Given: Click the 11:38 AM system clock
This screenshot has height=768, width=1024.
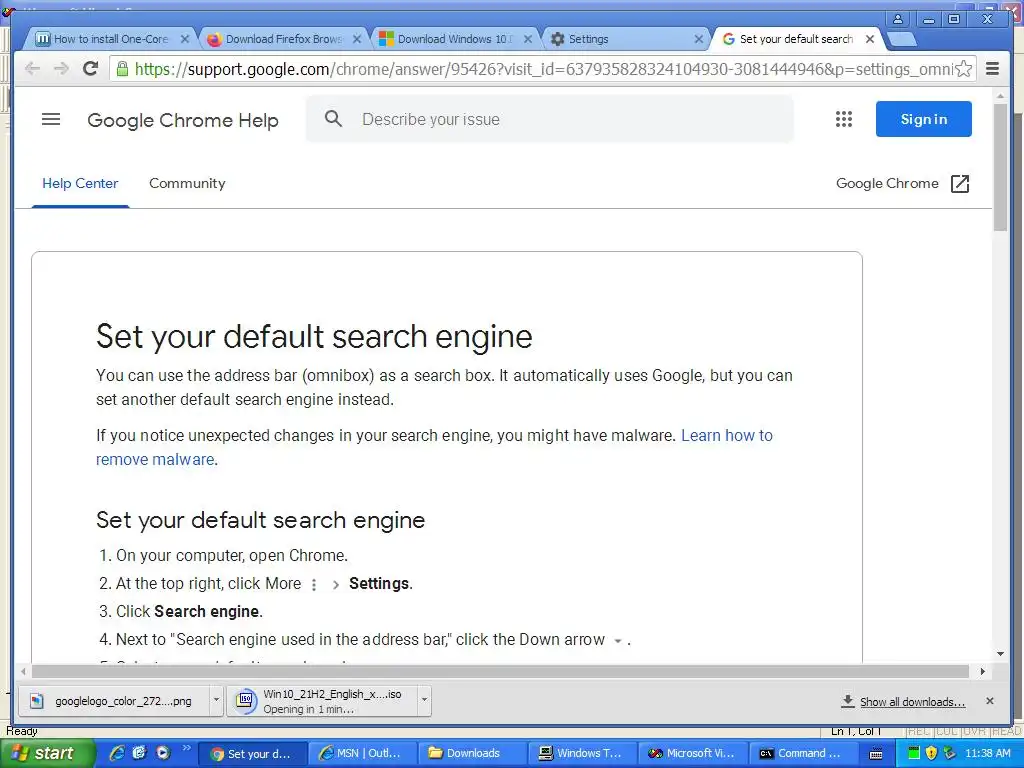Looking at the screenshot, I should click(x=987, y=753).
